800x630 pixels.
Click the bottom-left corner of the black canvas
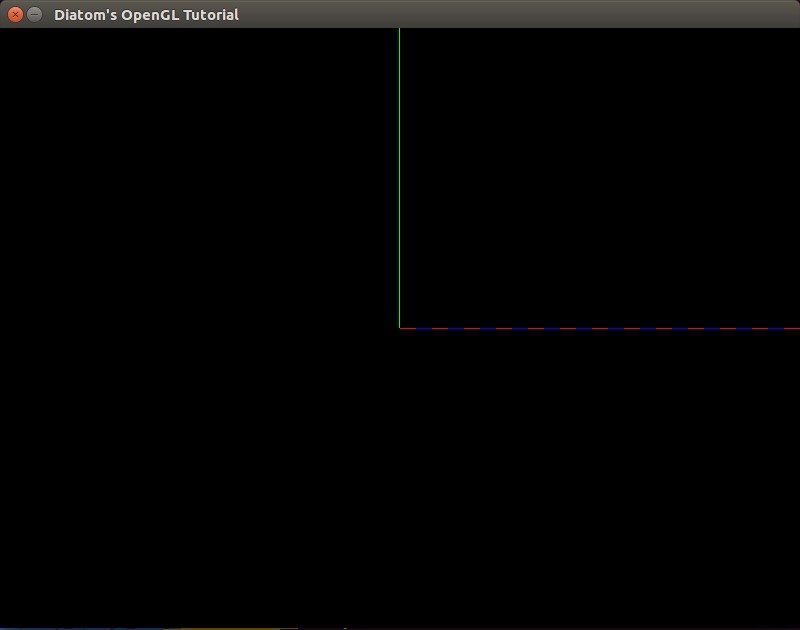click(3, 624)
